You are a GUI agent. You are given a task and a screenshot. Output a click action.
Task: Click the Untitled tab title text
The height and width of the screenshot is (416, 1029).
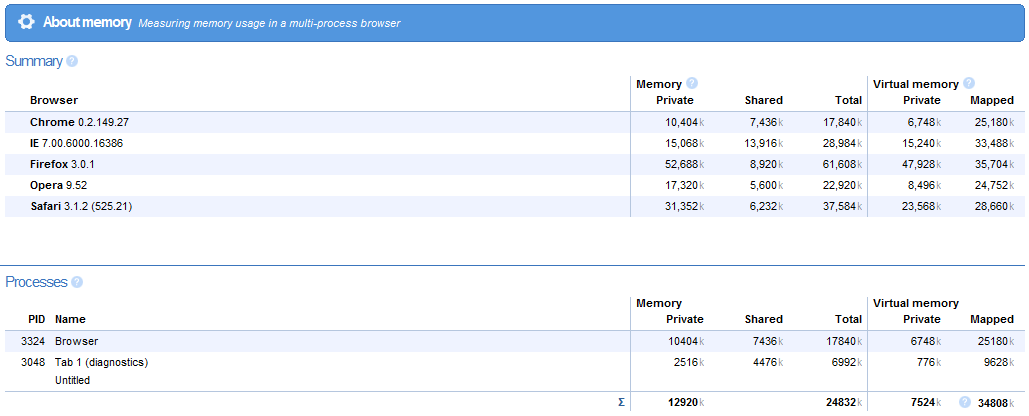[72, 380]
